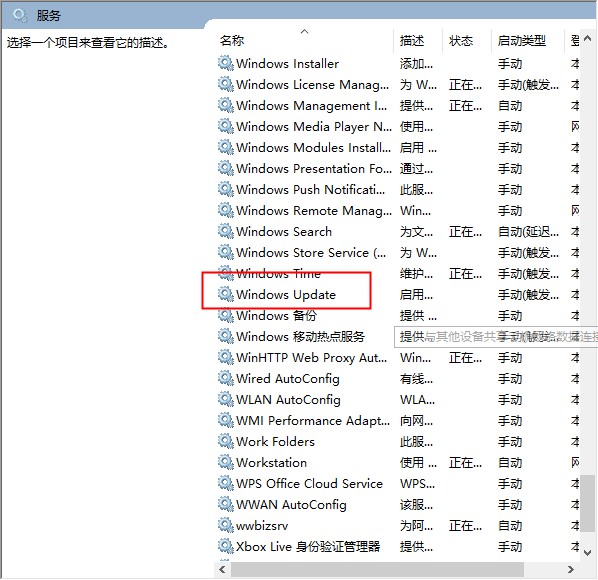
Task: Select the Xbox Live 身份验证管理器 name
Action: tap(308, 547)
